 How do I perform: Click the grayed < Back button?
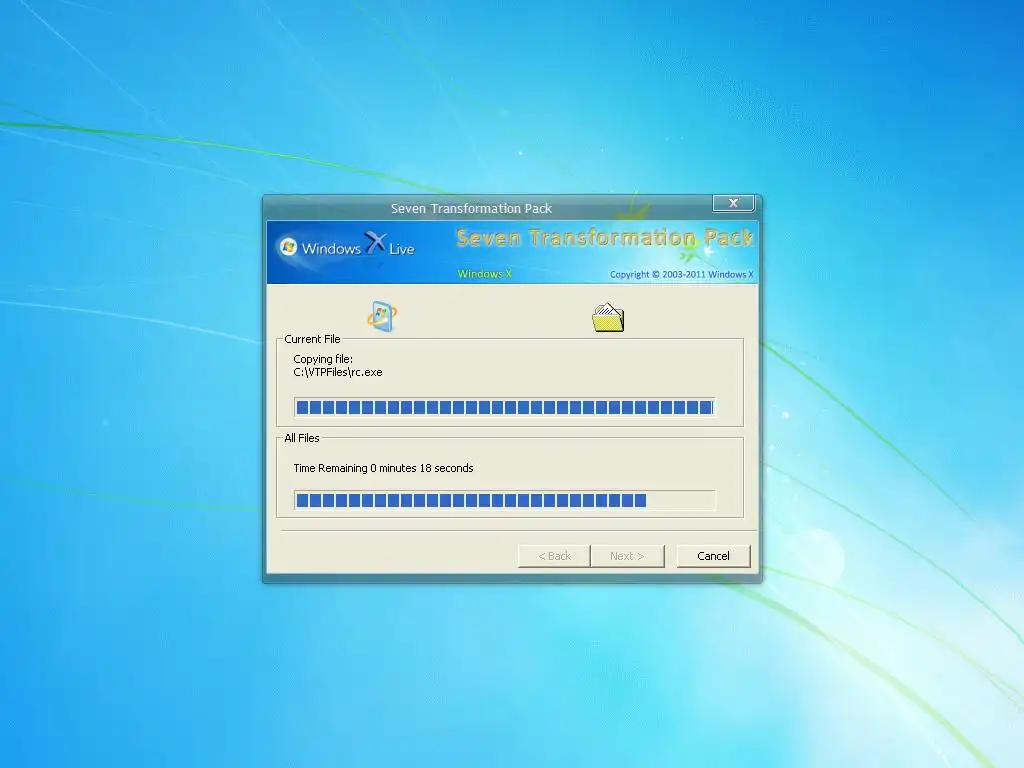click(x=554, y=556)
